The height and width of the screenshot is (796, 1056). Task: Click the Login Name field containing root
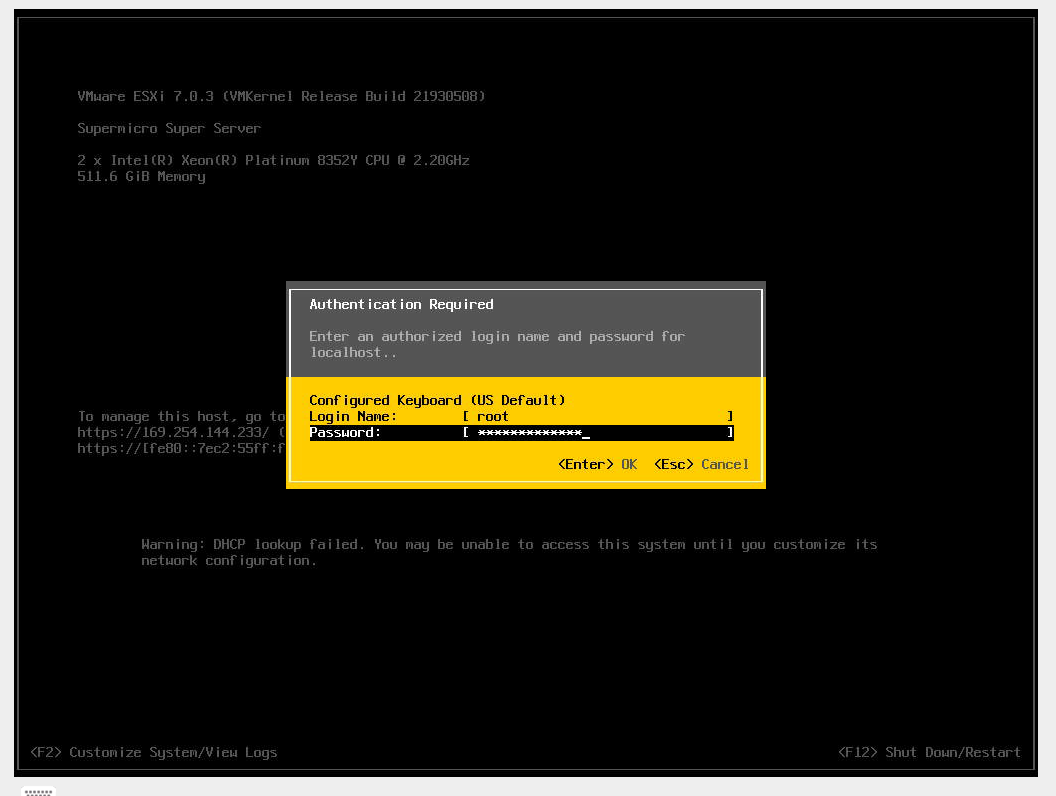pos(597,416)
